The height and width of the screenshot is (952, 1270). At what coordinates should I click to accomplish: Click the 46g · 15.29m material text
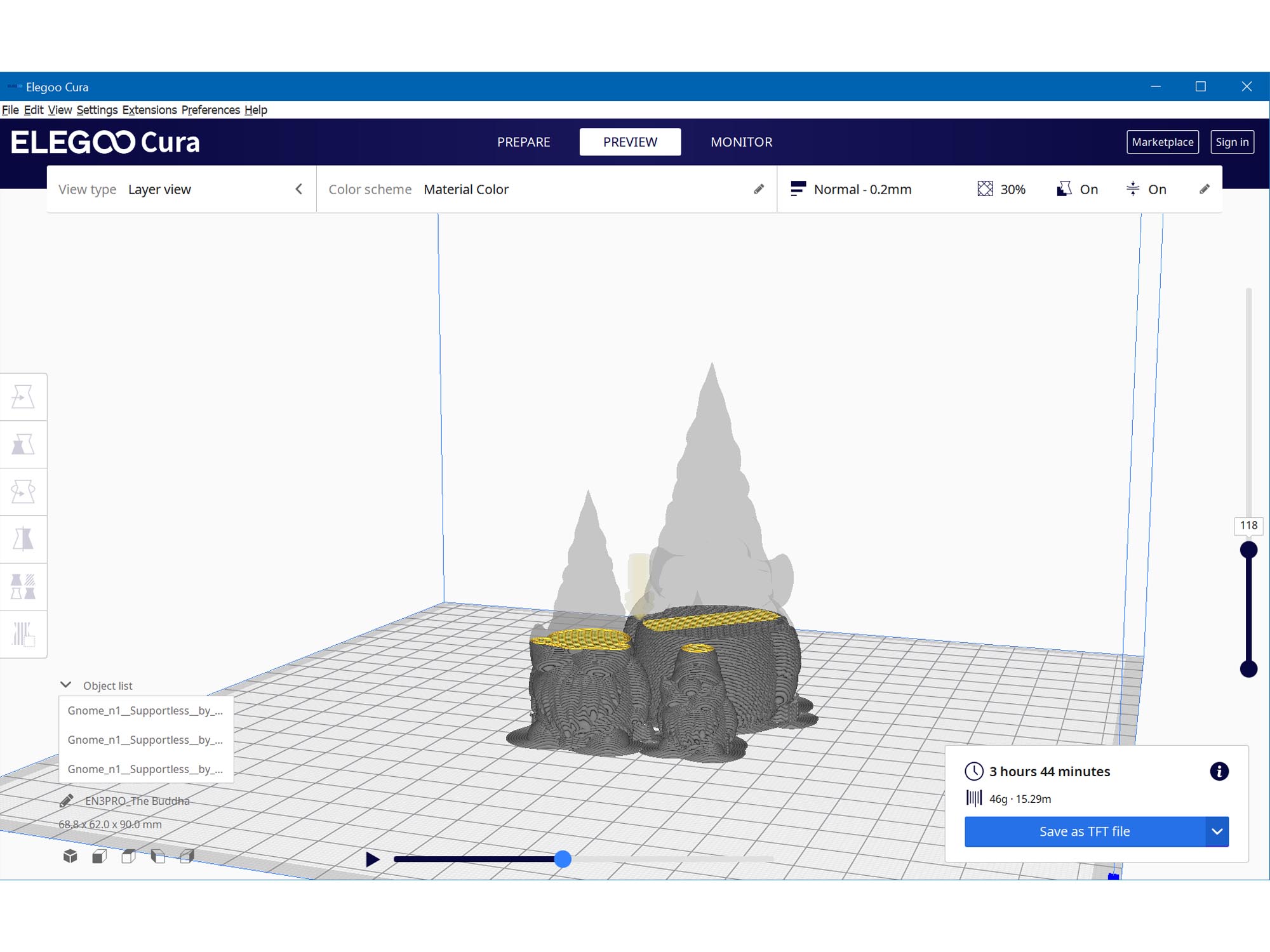[1020, 799]
